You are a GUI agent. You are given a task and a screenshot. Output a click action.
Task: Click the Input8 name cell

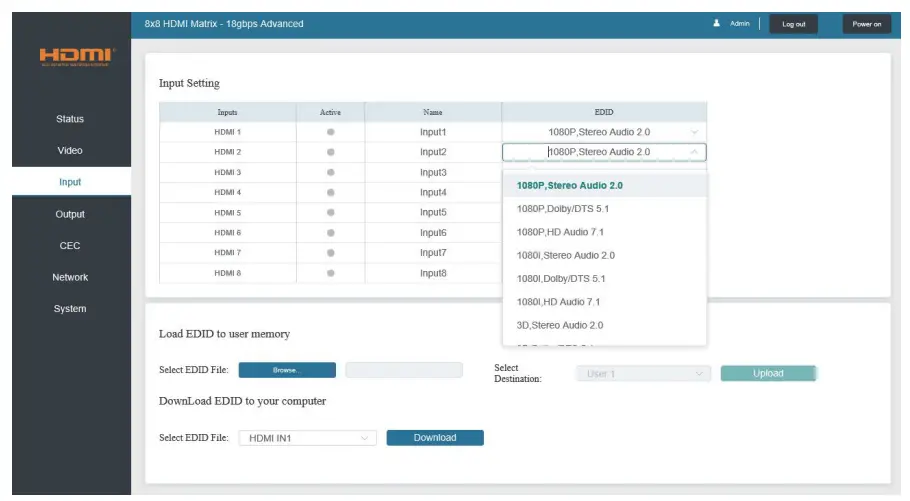click(433, 273)
